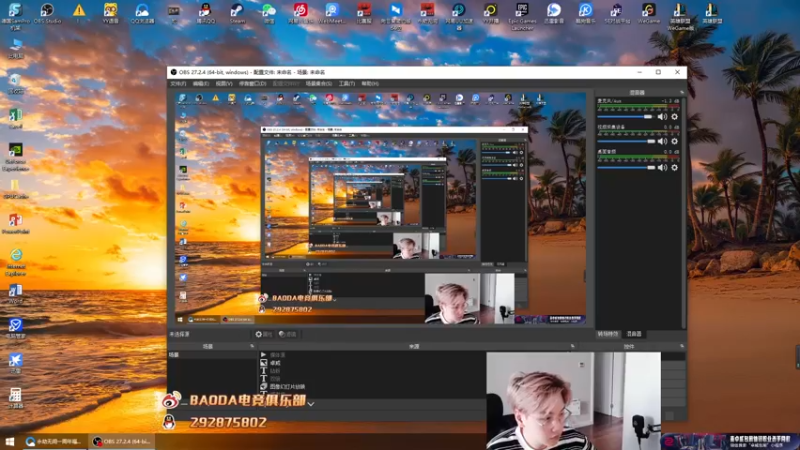Undock the Scenes (场景) panel
This screenshot has height=450, width=800.
tap(252, 346)
